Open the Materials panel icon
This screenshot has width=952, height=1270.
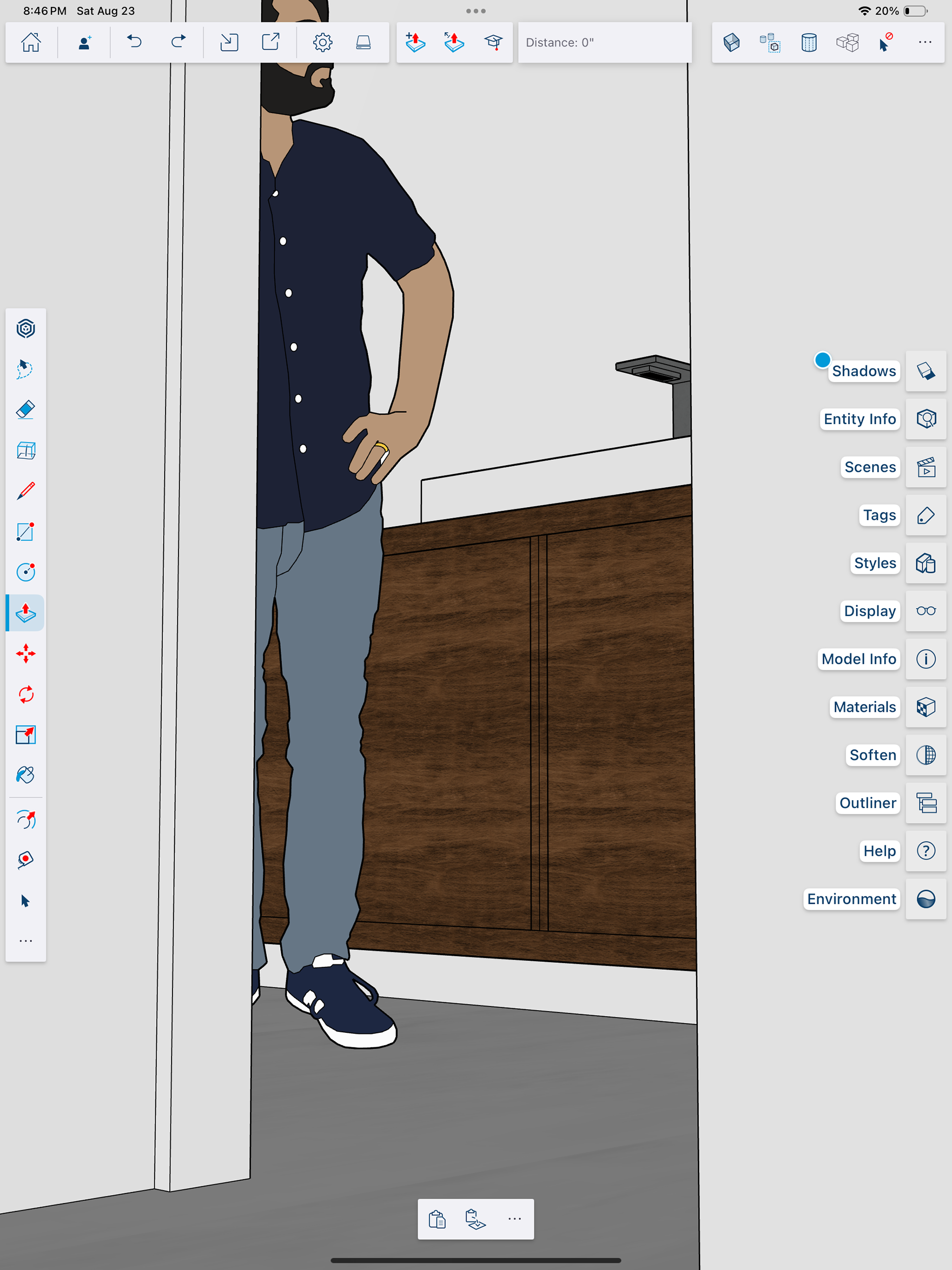[x=926, y=707]
